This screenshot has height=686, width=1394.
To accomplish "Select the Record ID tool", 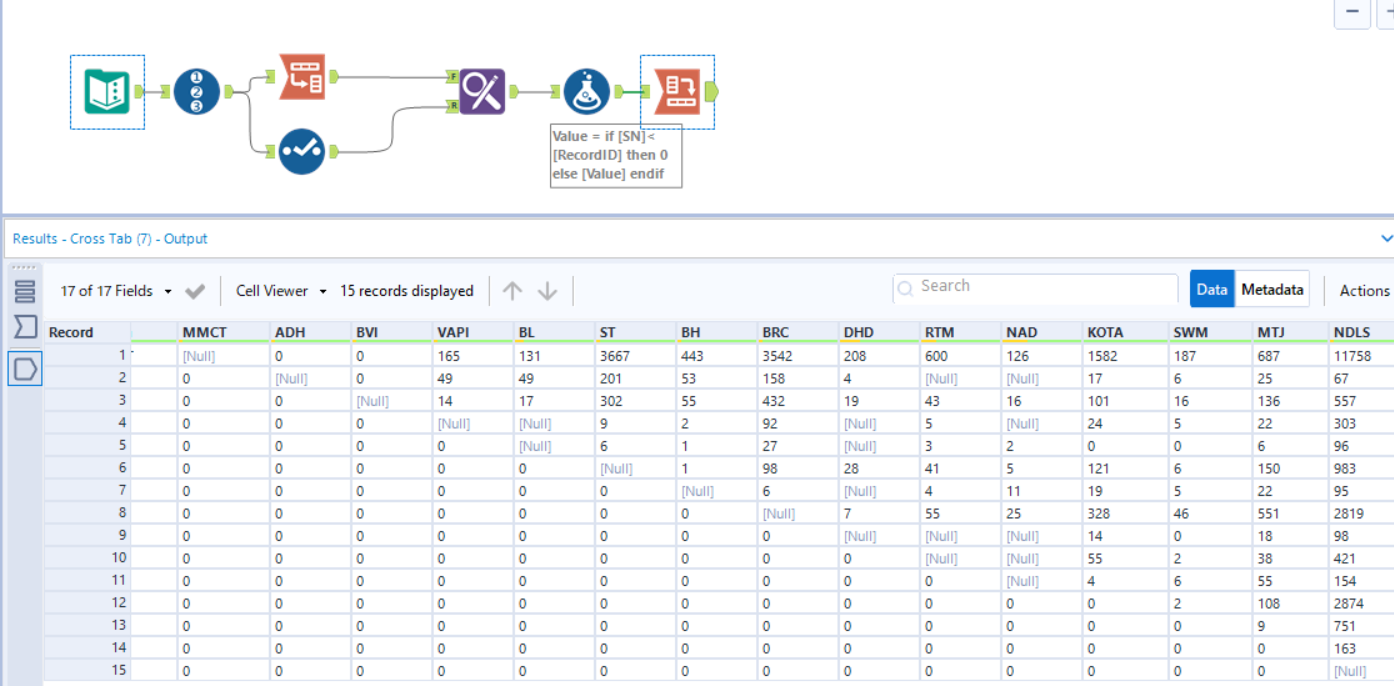I will tap(196, 90).
